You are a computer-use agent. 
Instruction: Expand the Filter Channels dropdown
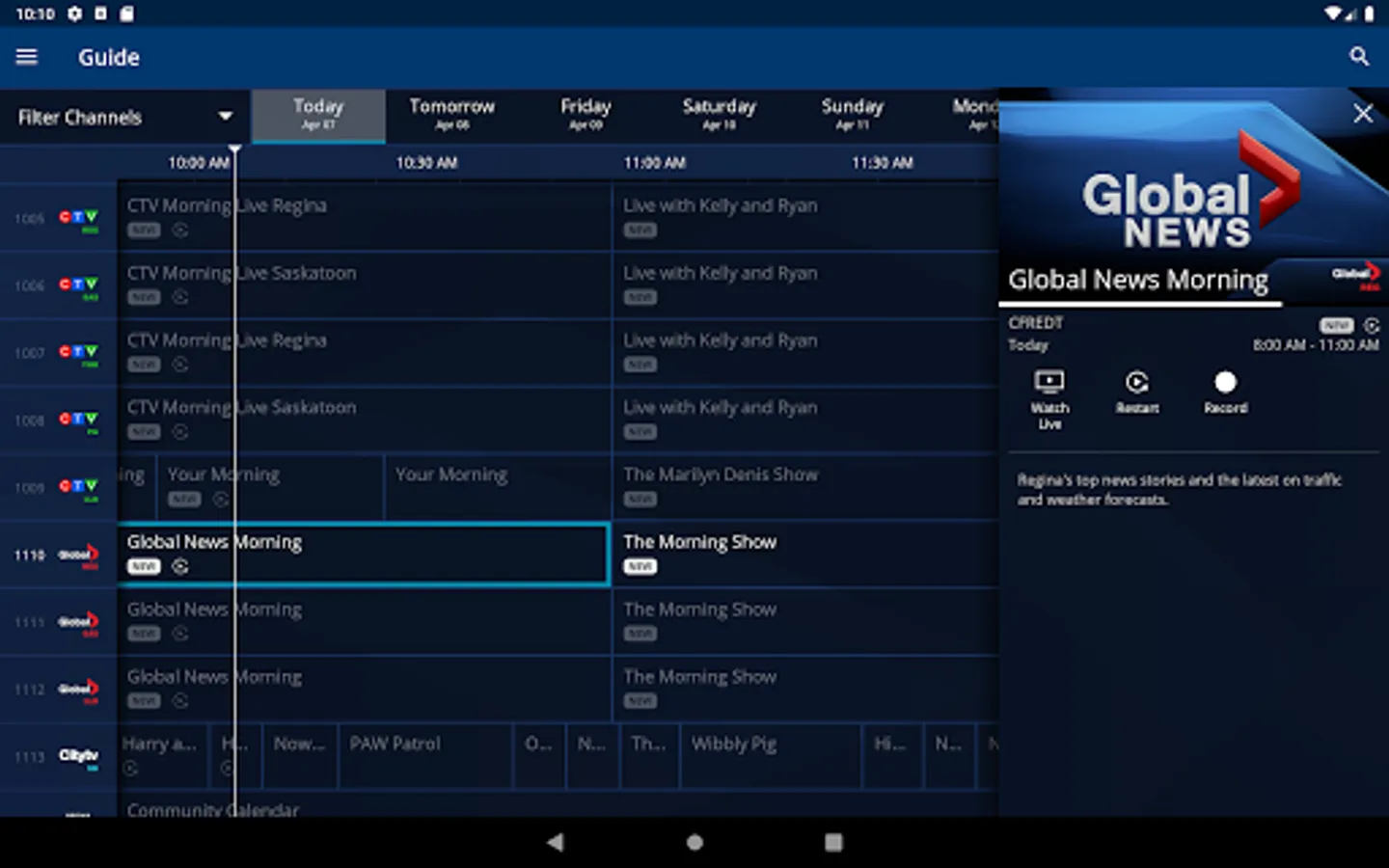pos(125,117)
